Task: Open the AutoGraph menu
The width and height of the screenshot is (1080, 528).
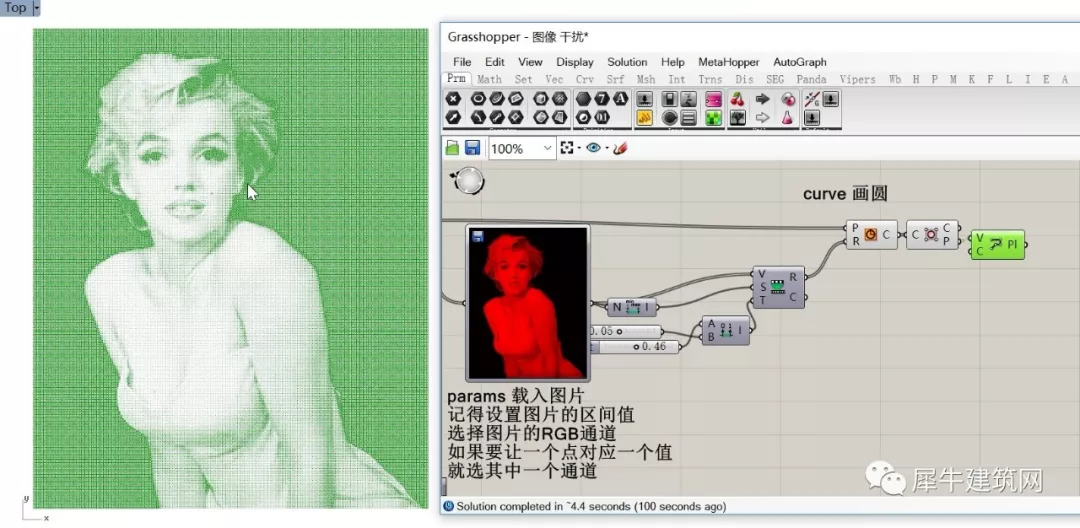Action: tap(800, 62)
